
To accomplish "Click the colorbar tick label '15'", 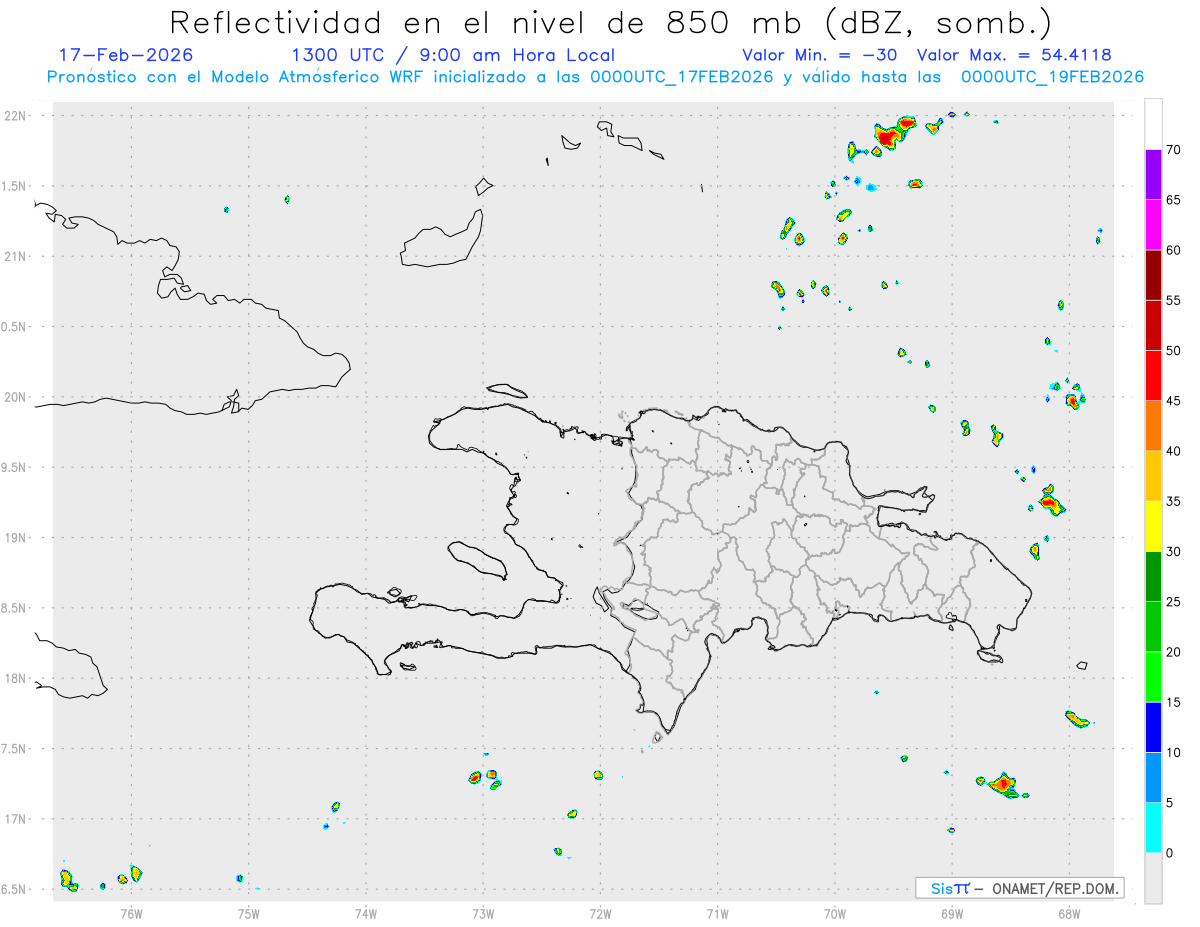I will point(1173,702).
